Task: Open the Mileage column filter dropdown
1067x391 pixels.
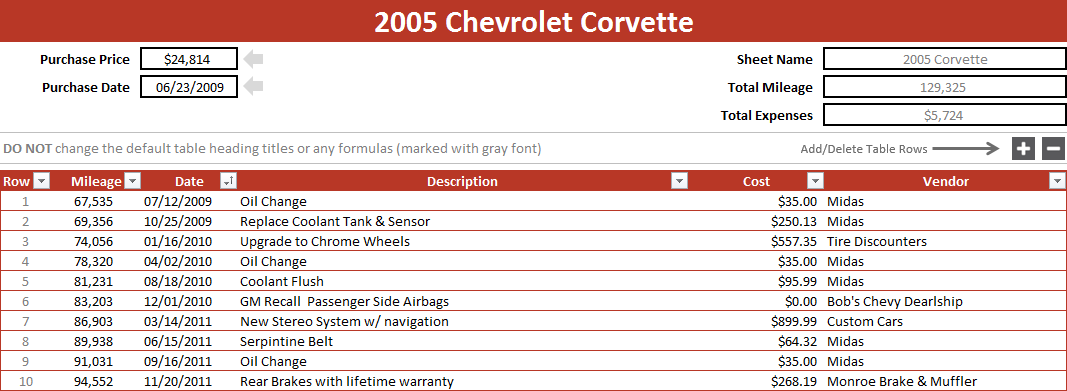Action: coord(133,181)
